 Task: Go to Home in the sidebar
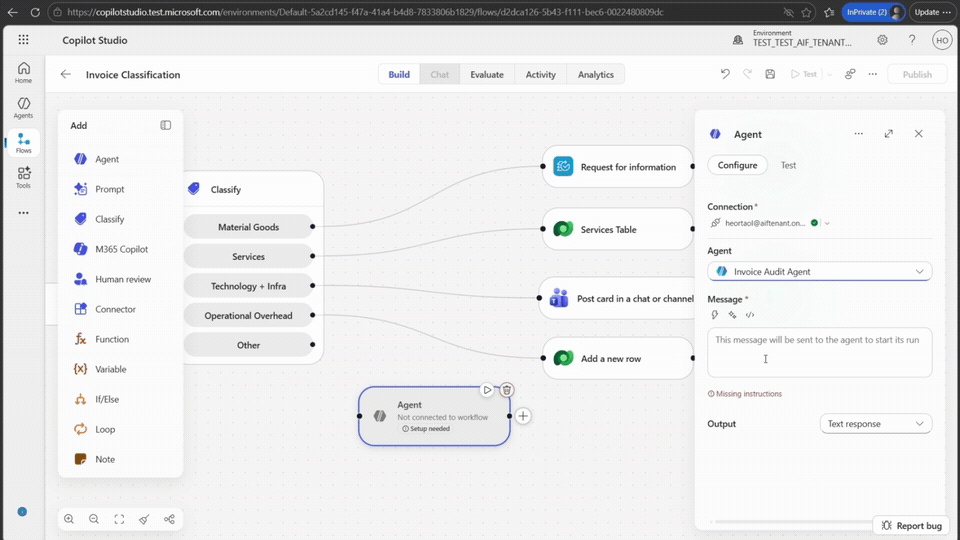coord(23,72)
